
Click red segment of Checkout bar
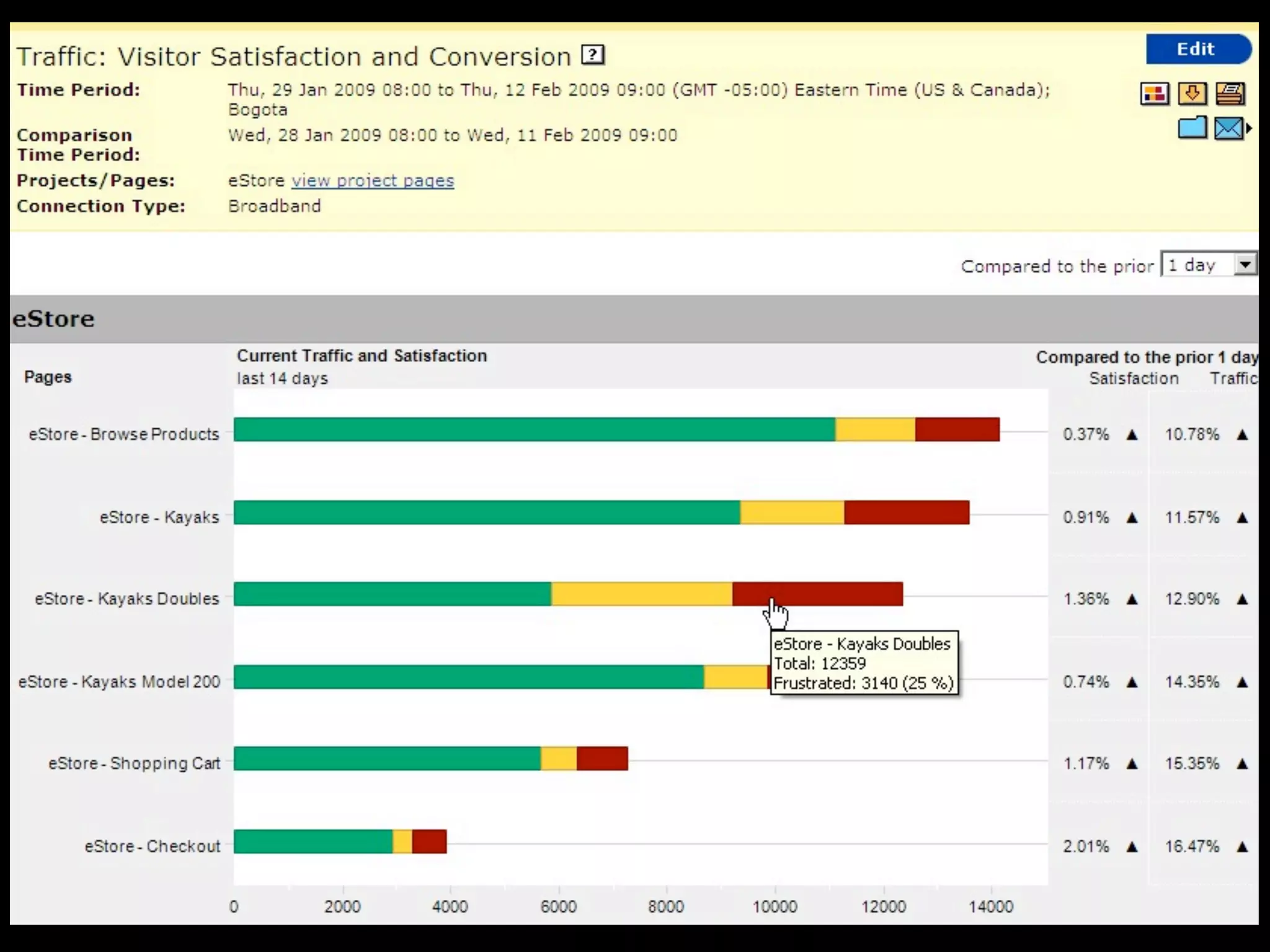[429, 842]
